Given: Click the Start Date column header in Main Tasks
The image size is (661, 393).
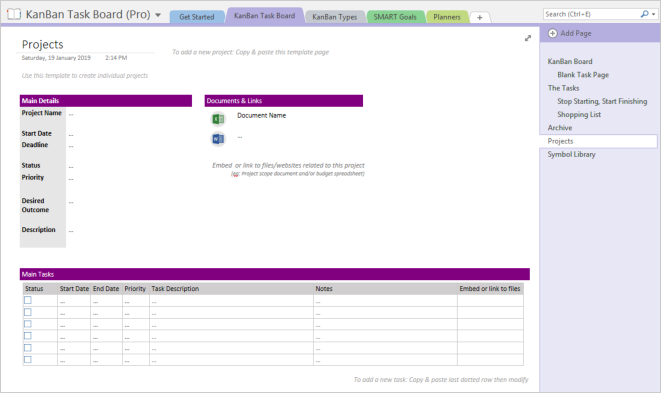Looking at the screenshot, I should coord(74,289).
